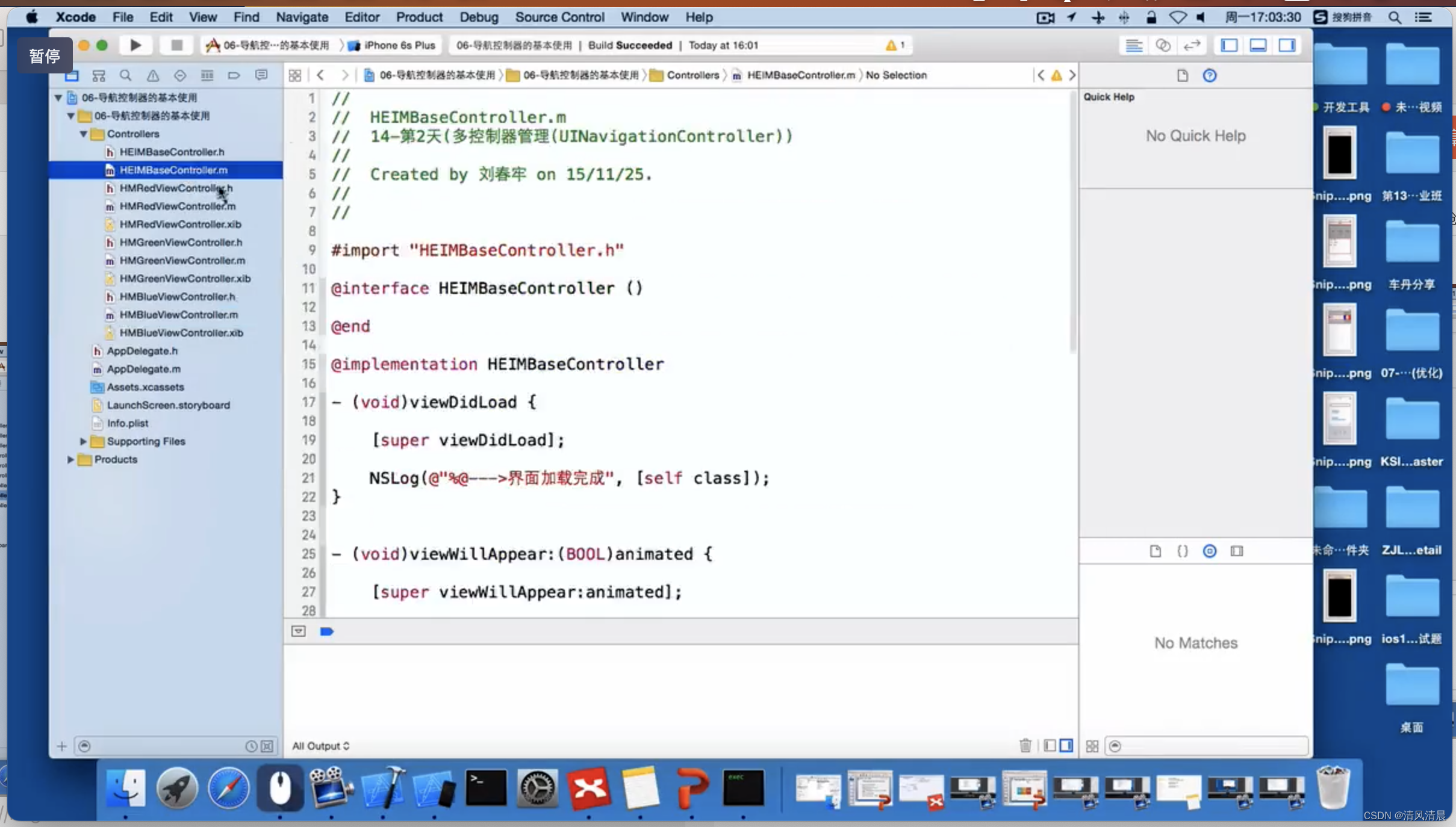Screen dimensions: 1456x827
Task: Open the Navigate menu in menu bar
Action: [301, 17]
